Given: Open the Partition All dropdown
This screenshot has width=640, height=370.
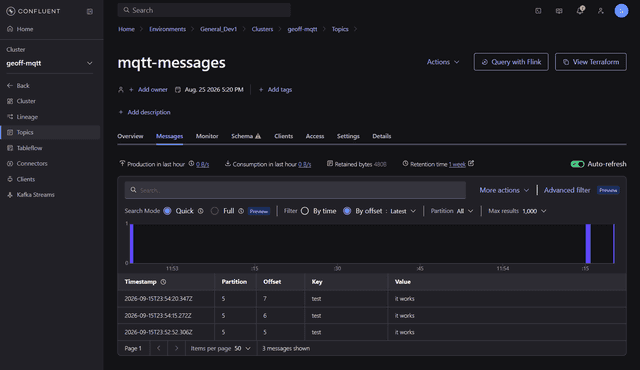Looking at the screenshot, I should pyautogui.click(x=465, y=211).
